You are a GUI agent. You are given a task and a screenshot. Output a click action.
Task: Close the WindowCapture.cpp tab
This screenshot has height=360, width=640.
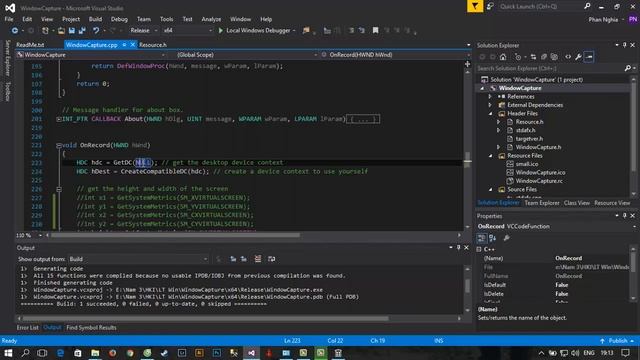[x=133, y=45]
